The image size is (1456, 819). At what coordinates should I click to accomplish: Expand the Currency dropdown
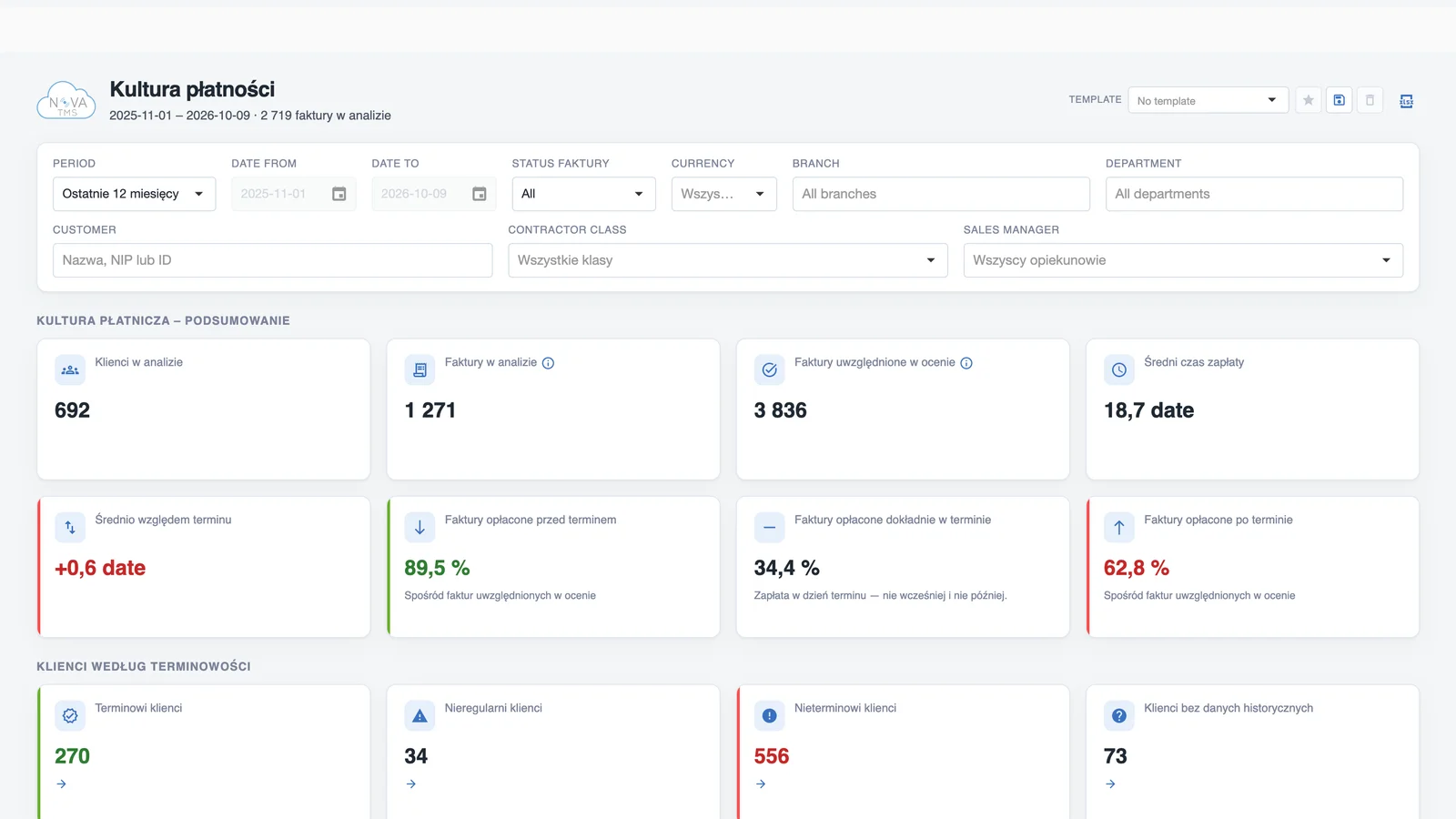[x=723, y=194]
